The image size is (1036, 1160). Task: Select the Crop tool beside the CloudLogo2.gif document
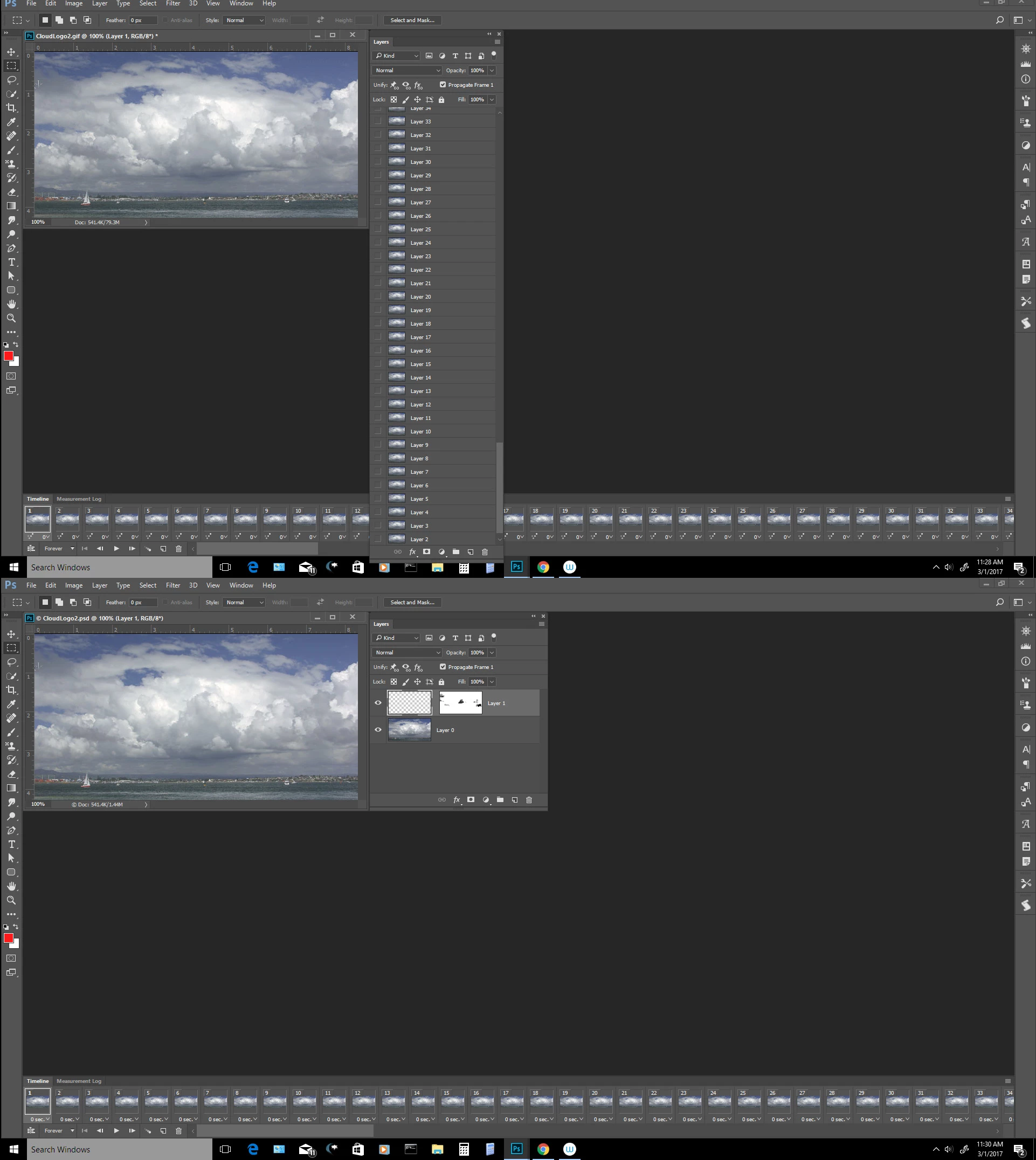coord(11,108)
